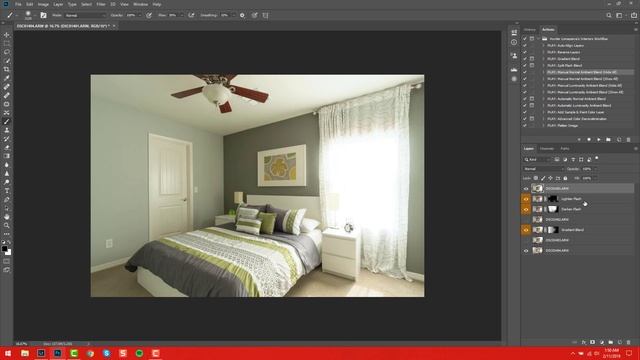The width and height of the screenshot is (640, 360).
Task: Delete the layer using Layers panel trash
Action: click(x=629, y=342)
